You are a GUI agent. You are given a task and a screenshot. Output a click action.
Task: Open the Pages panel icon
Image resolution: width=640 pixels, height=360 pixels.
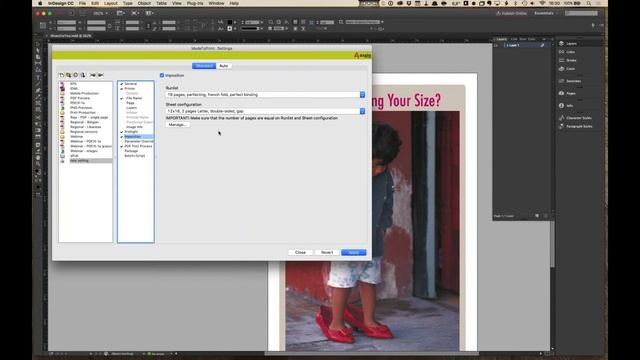point(562,93)
